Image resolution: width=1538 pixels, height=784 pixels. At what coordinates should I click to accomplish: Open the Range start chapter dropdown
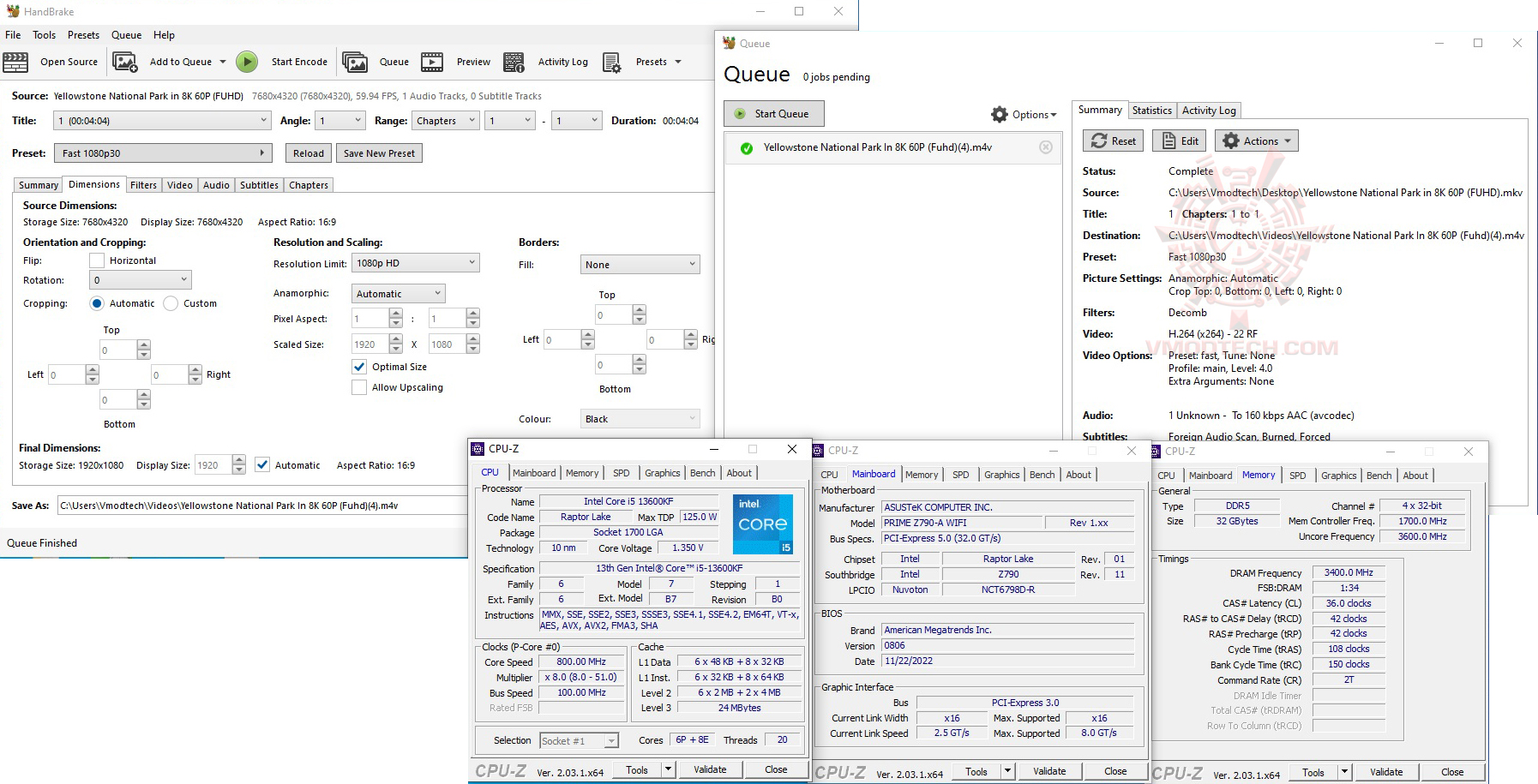pos(510,121)
